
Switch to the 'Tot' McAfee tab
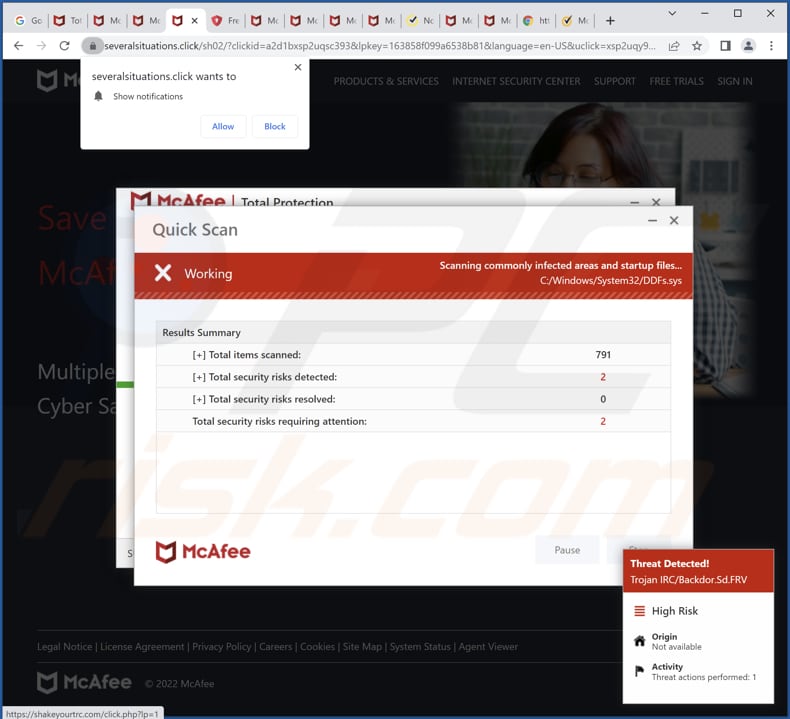(x=68, y=21)
